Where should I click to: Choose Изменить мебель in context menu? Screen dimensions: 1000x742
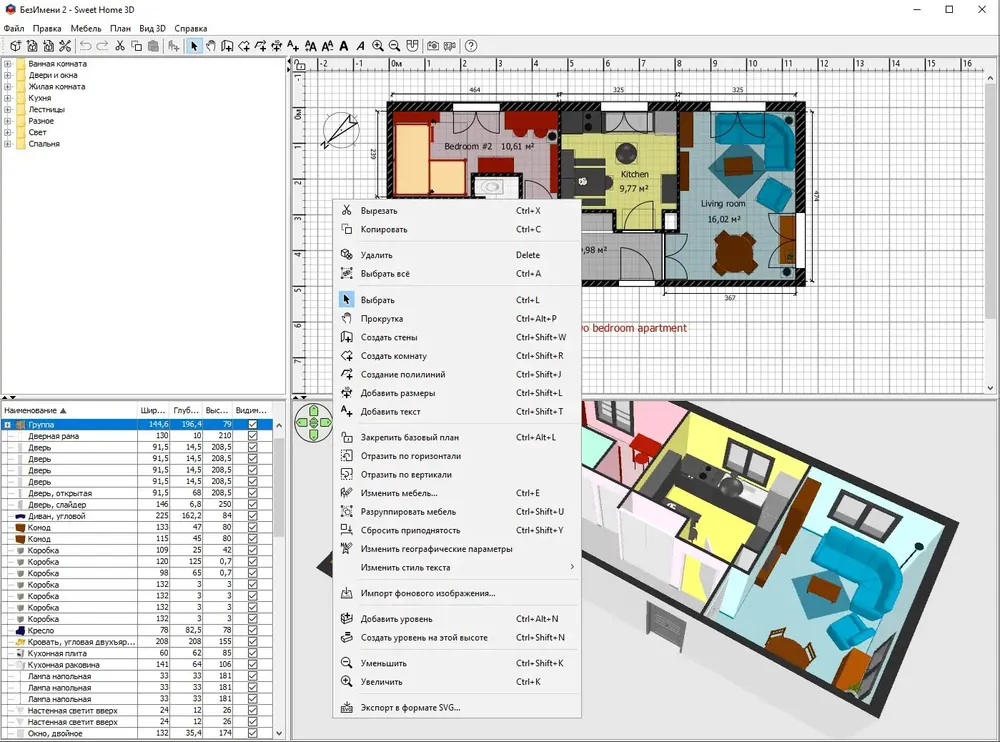coord(457,493)
